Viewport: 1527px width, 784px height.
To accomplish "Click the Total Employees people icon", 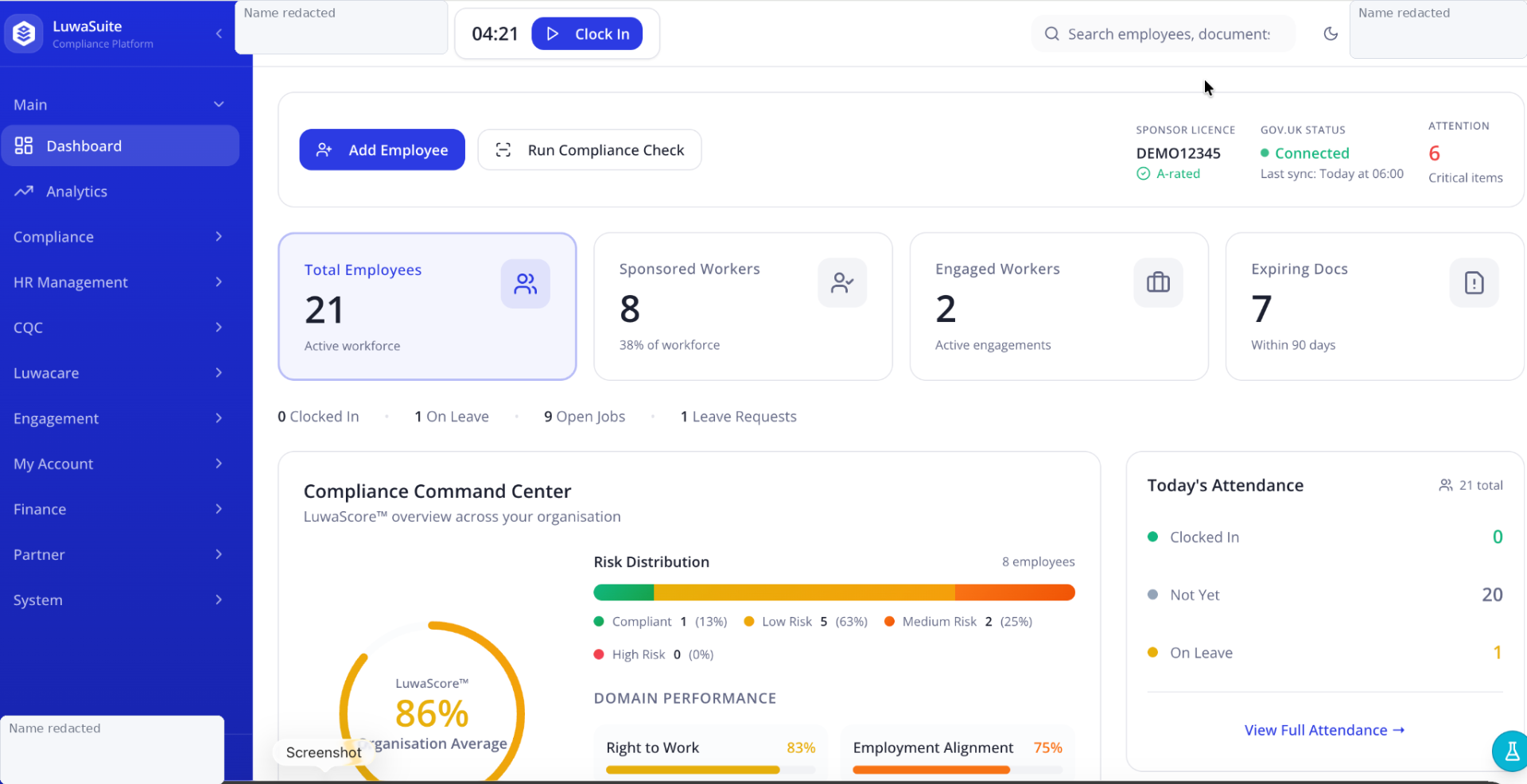I will click(525, 284).
